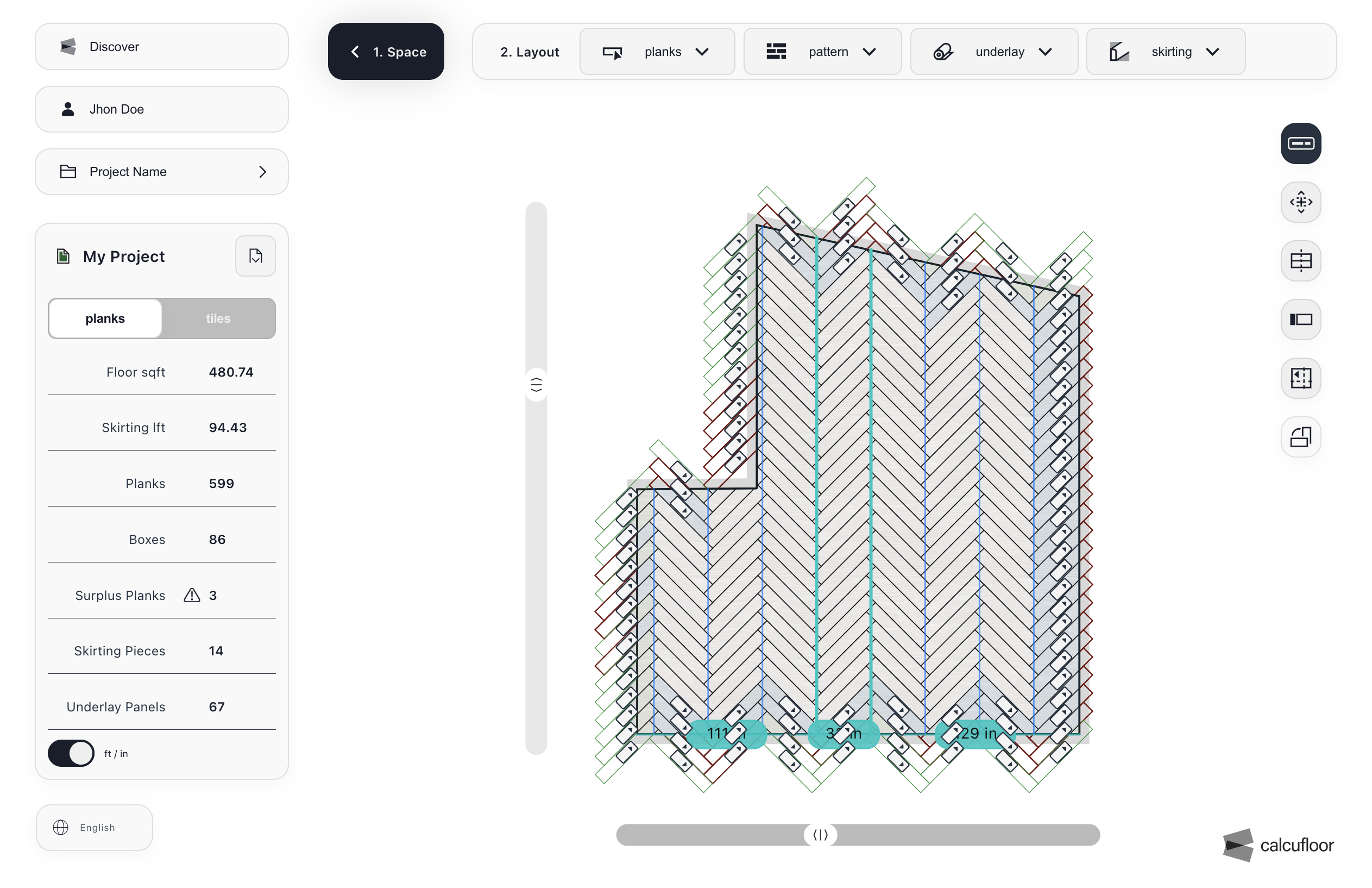The image size is (1372, 888).
Task: Open the planks dropdown in the toolbar
Action: pos(657,52)
